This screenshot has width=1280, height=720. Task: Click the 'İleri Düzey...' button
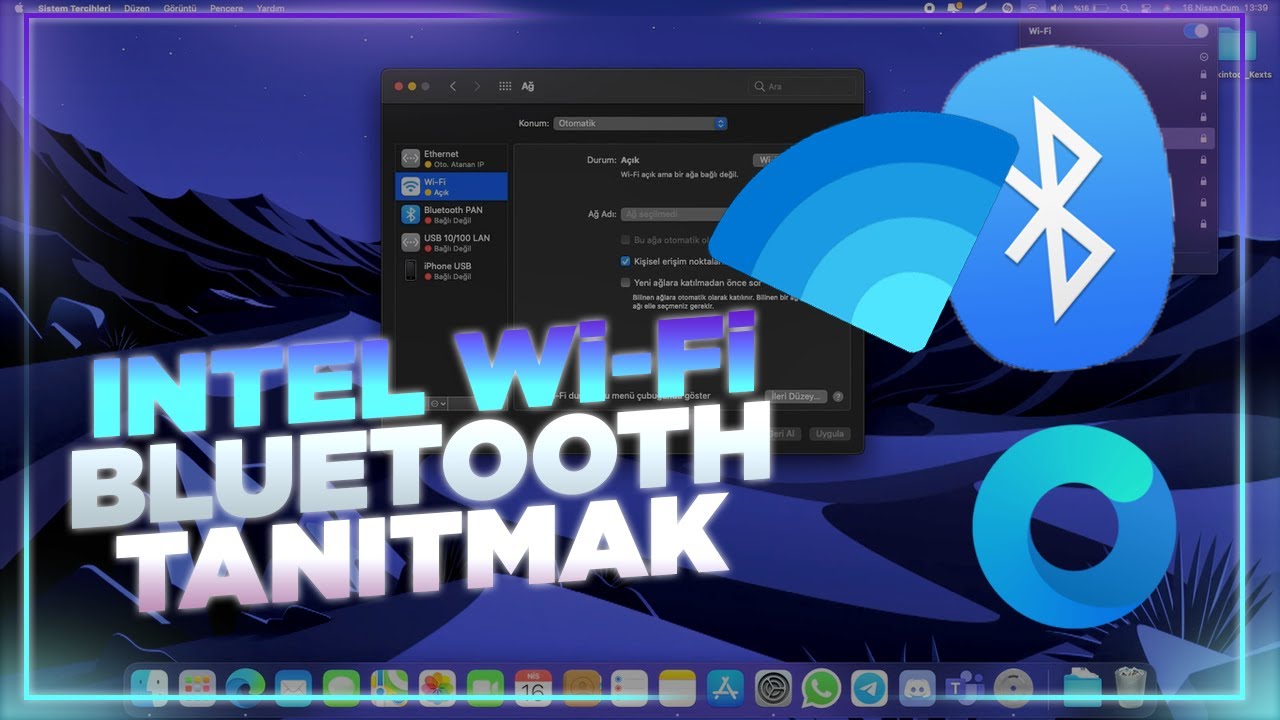pyautogui.click(x=796, y=396)
